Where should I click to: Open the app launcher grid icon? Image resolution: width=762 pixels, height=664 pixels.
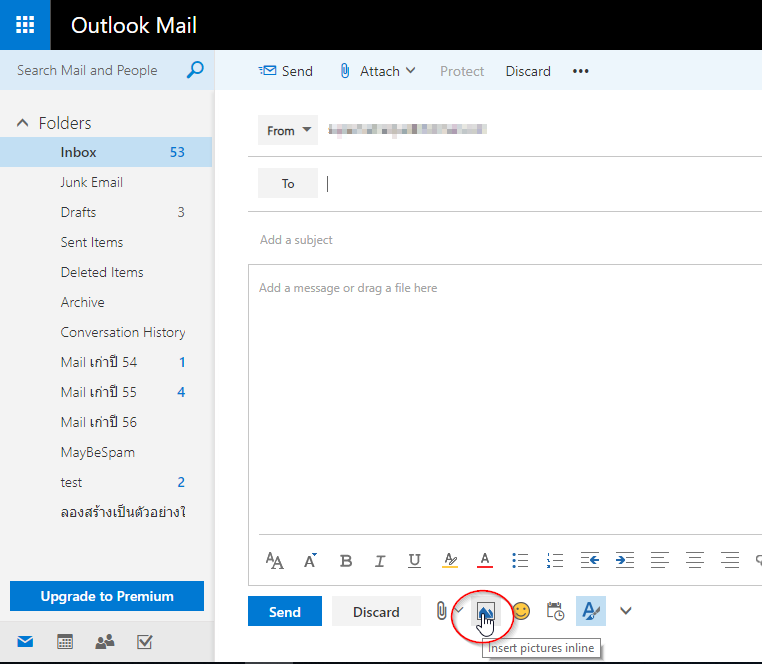25,24
